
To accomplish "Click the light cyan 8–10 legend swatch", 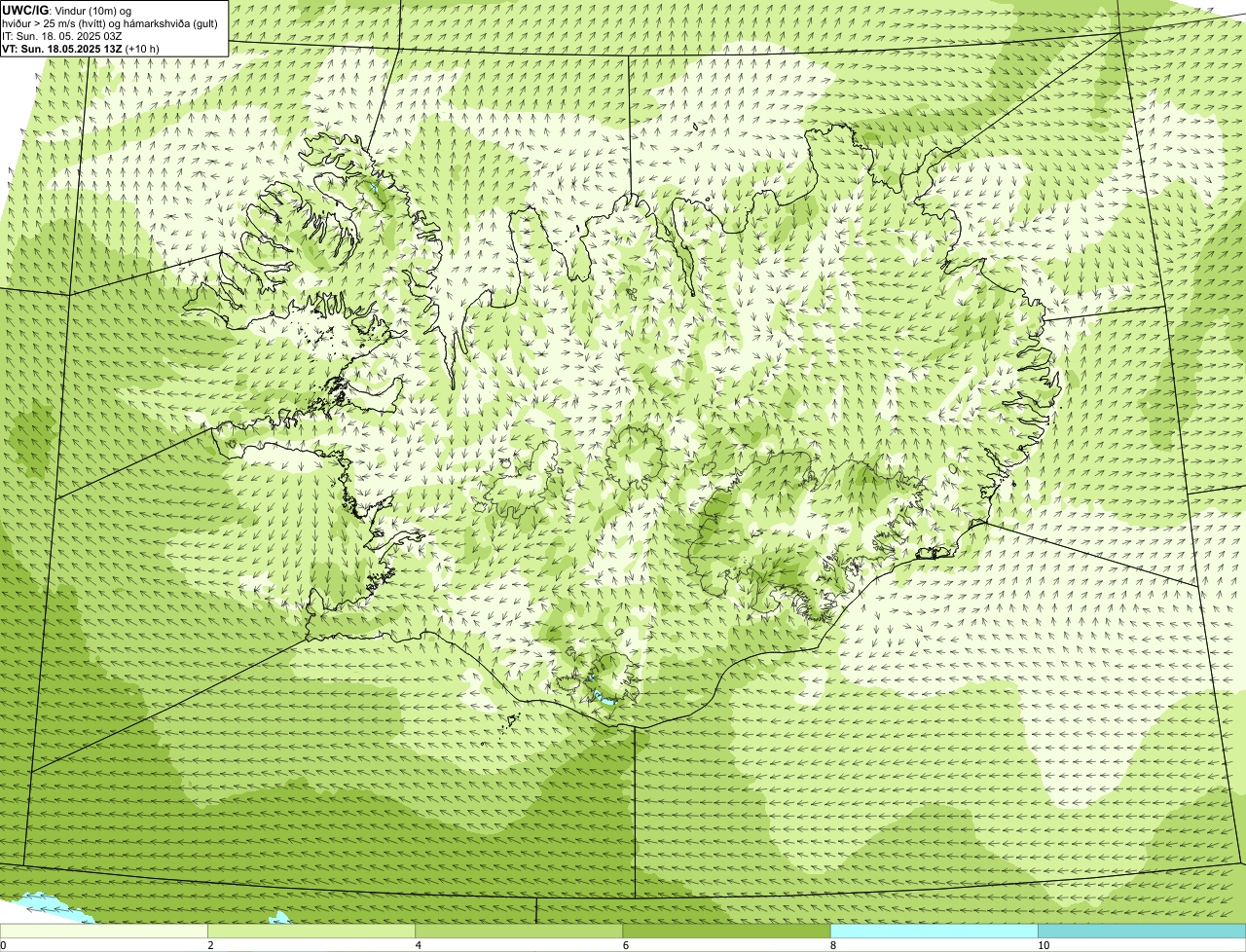I will click(x=934, y=932).
